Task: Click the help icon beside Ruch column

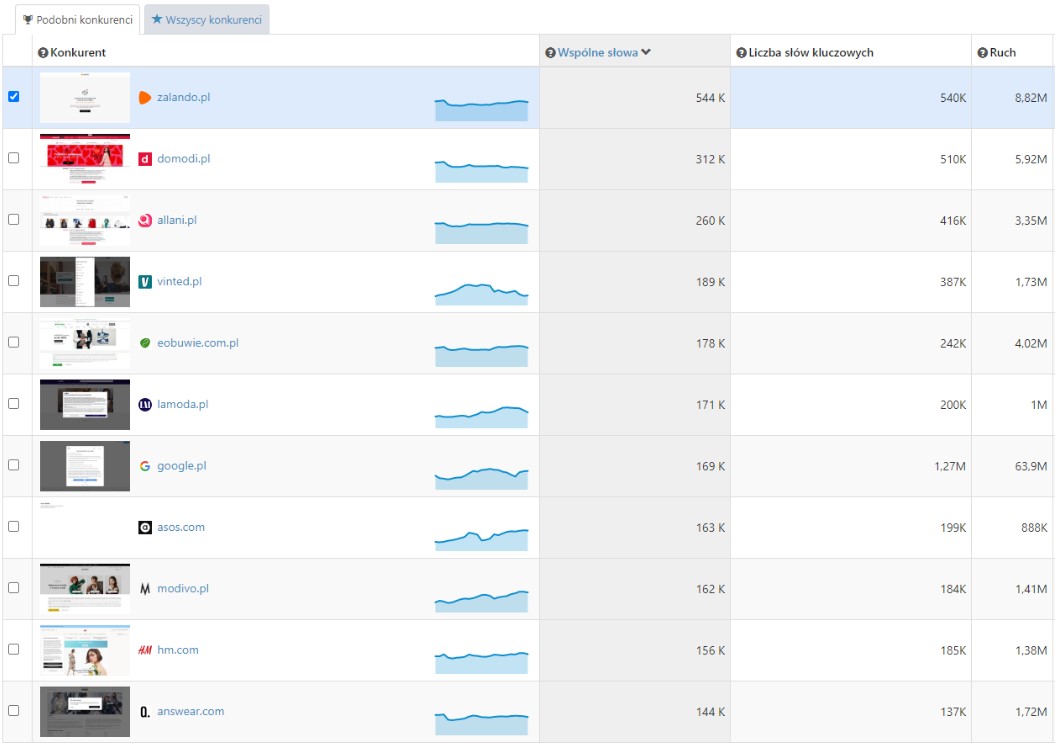Action: (982, 53)
